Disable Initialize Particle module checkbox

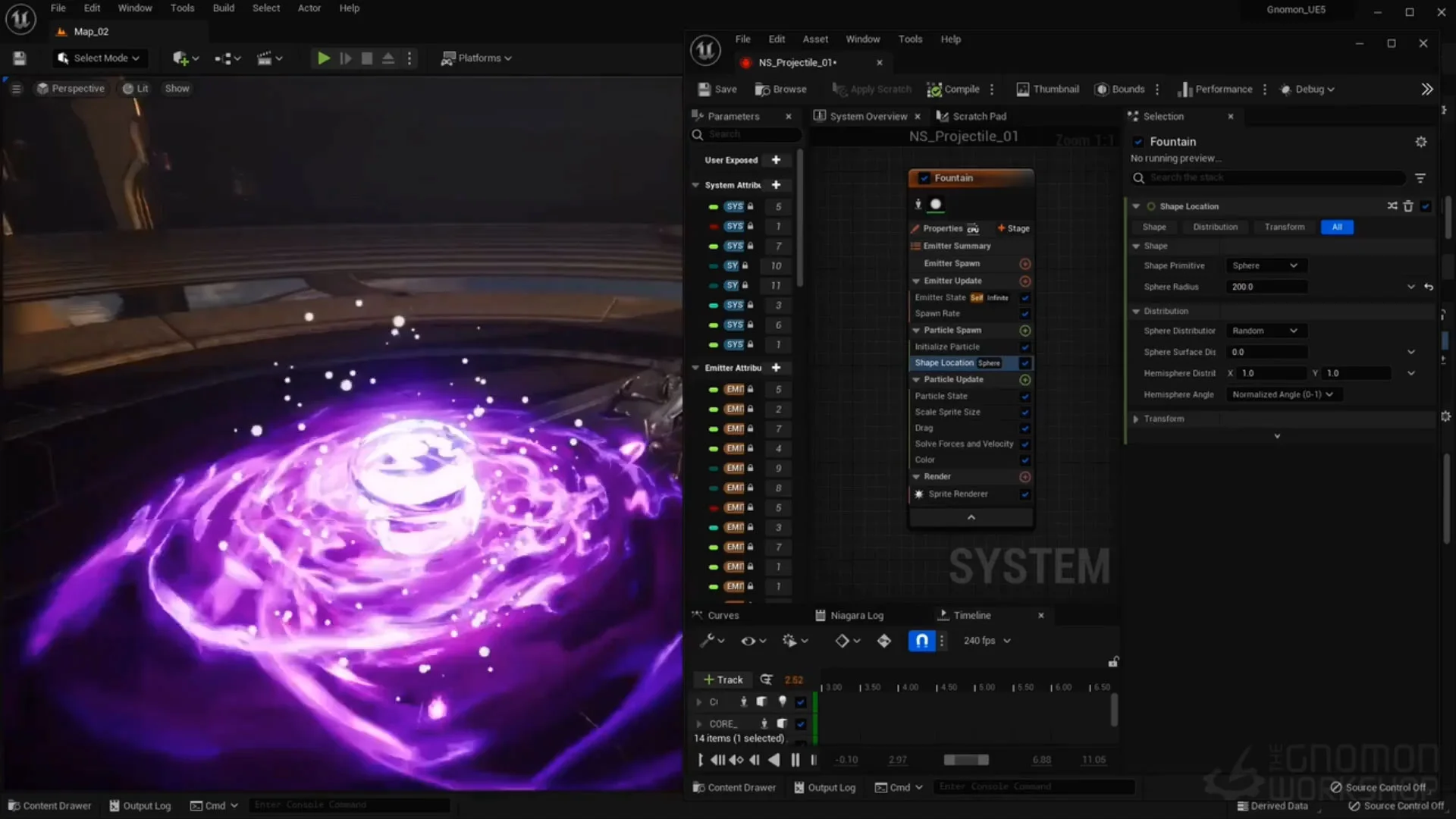tap(1025, 347)
